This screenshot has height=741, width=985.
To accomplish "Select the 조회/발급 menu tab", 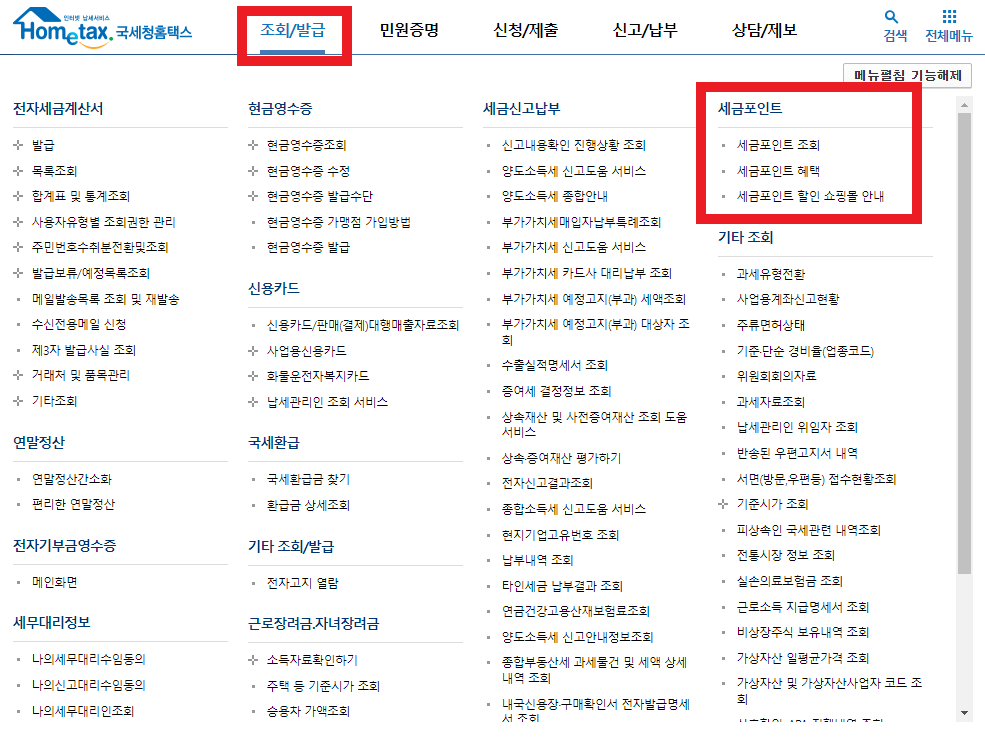I will pos(295,30).
